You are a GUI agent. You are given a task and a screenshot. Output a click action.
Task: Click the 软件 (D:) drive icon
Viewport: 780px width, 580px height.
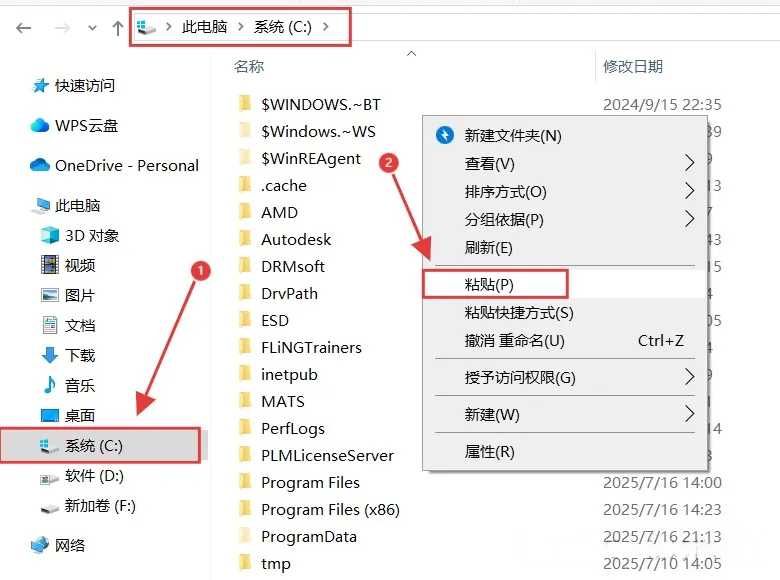coord(50,478)
